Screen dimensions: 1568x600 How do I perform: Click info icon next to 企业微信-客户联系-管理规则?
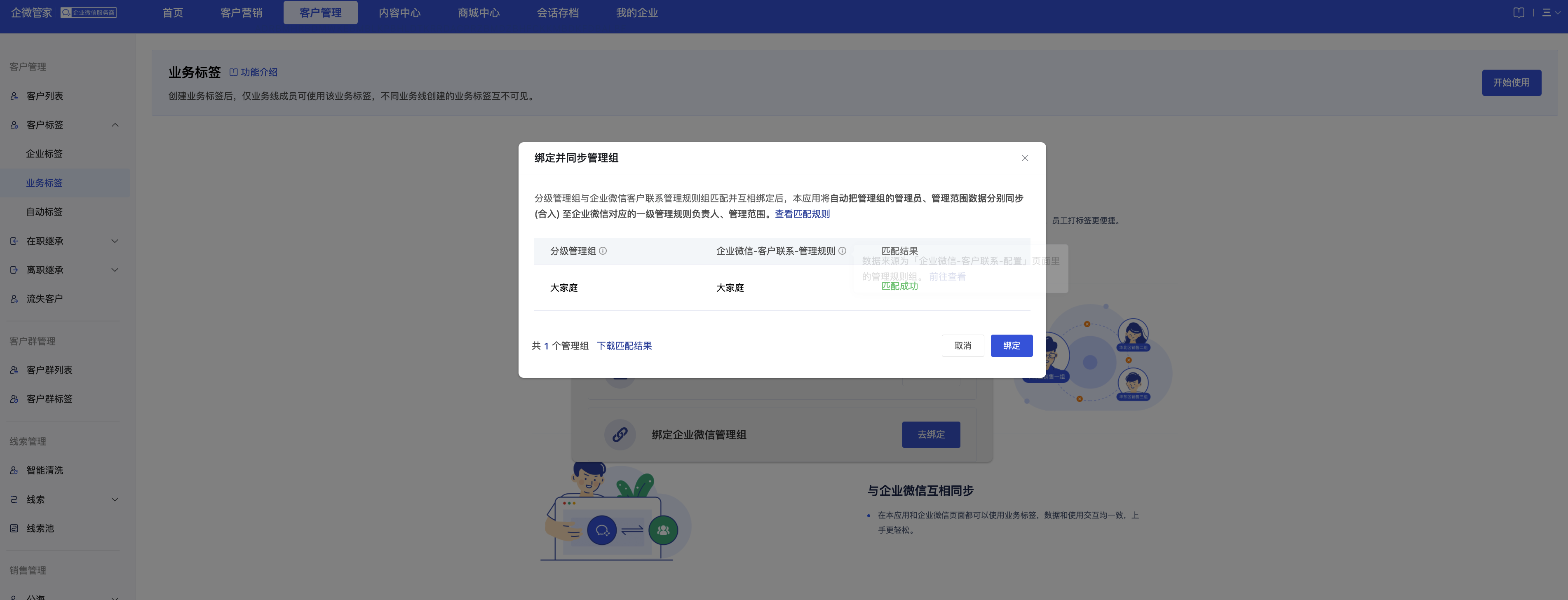[842, 251]
